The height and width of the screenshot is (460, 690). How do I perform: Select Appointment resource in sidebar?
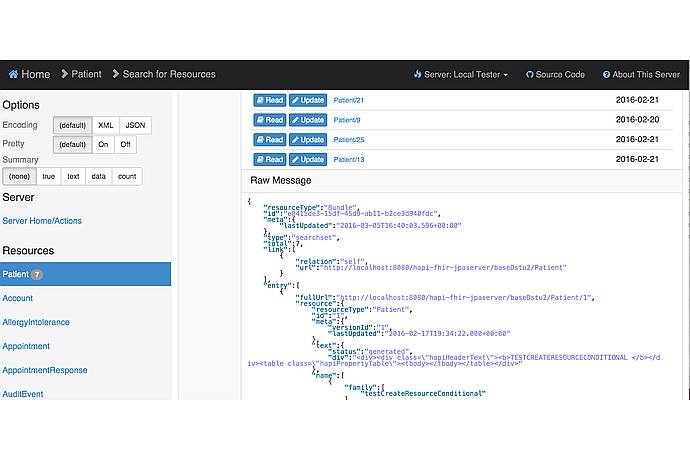26,346
